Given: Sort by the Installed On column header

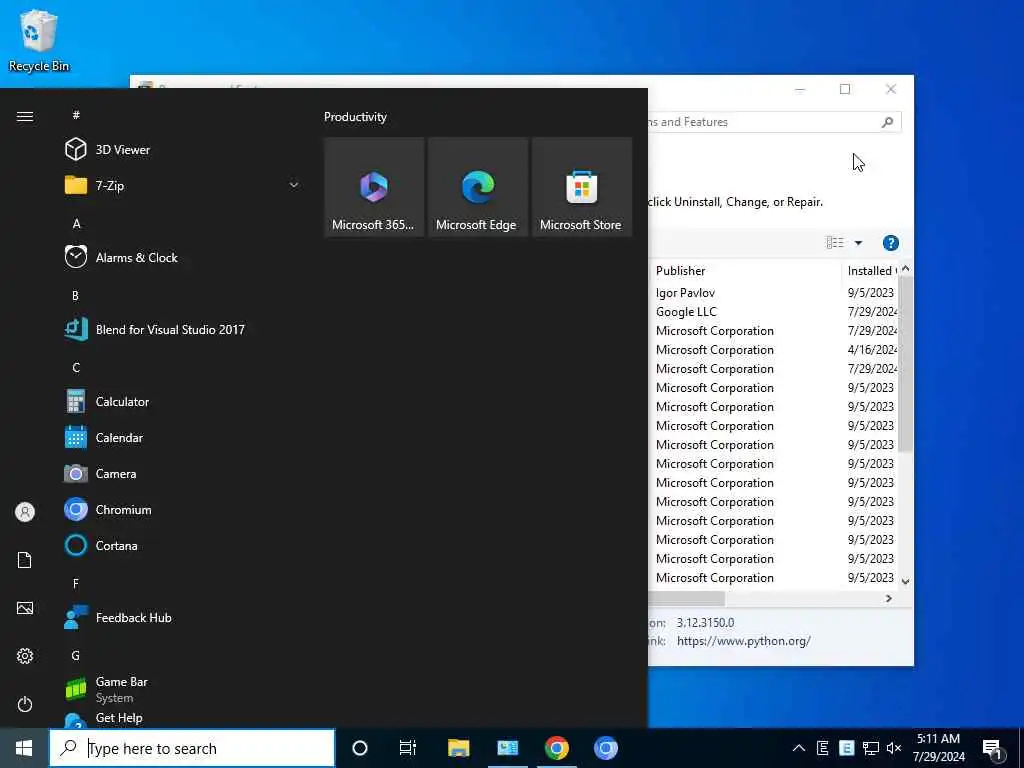Looking at the screenshot, I should [870, 270].
